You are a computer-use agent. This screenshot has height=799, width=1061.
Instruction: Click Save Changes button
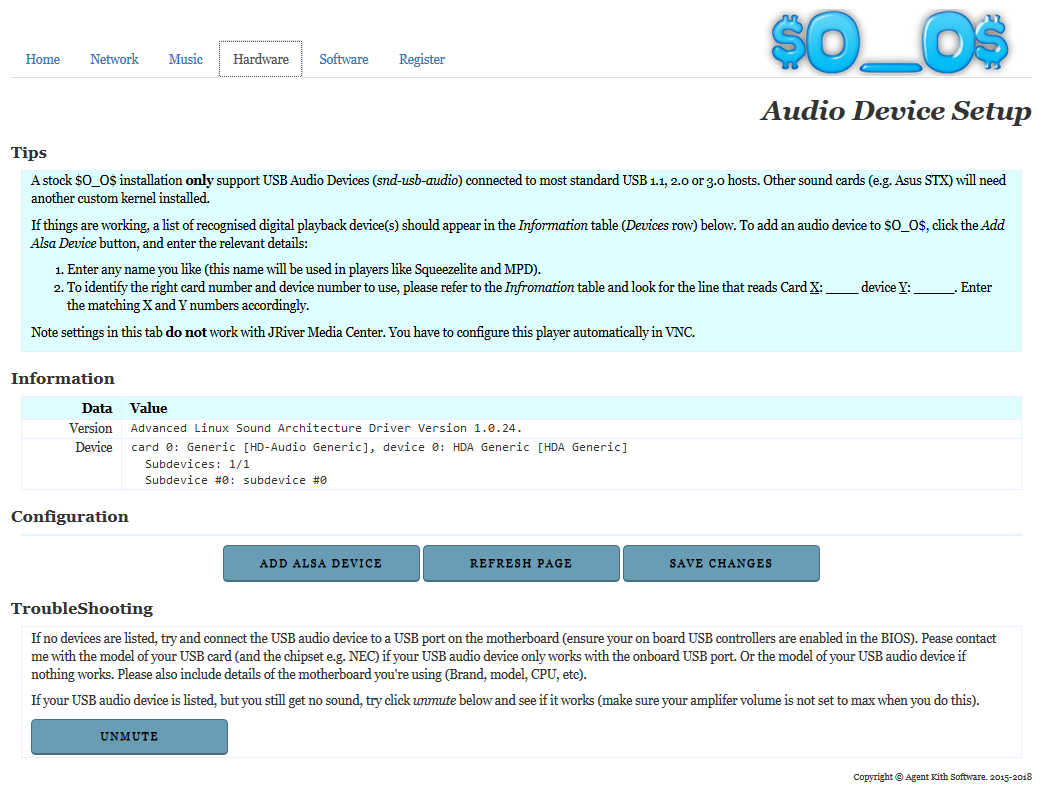click(x=721, y=564)
